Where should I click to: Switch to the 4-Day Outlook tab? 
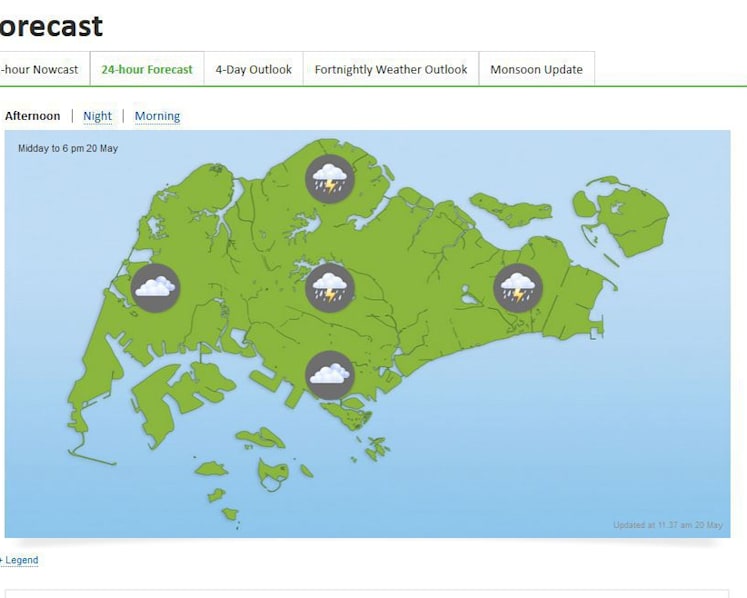pos(253,69)
